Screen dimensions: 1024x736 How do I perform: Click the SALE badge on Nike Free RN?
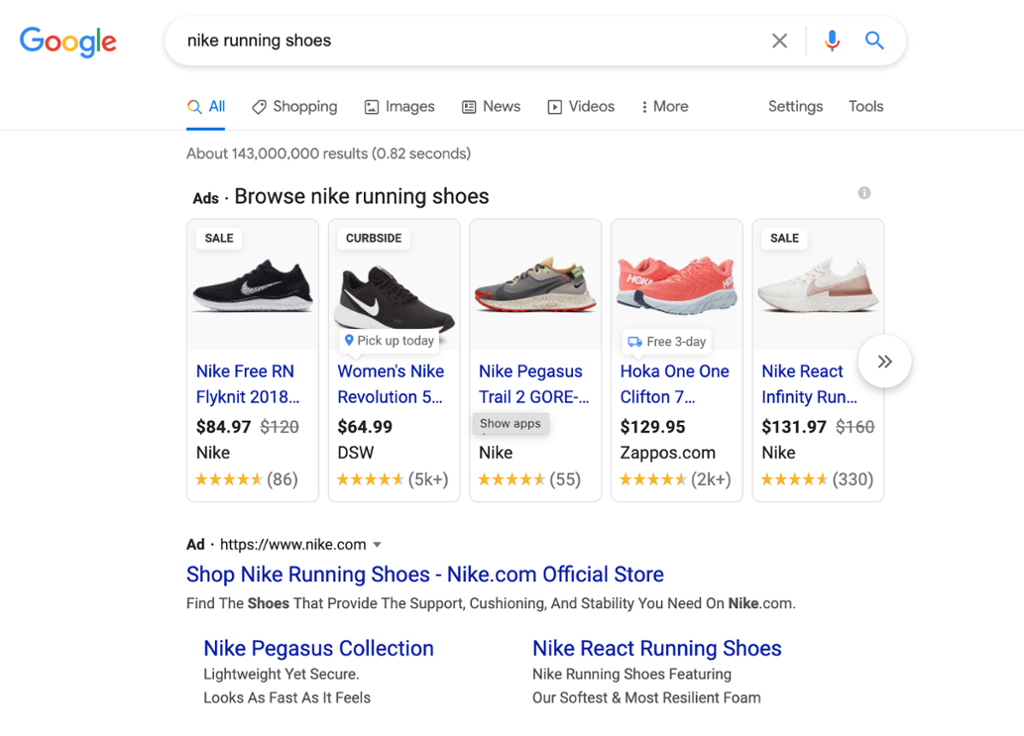(219, 238)
